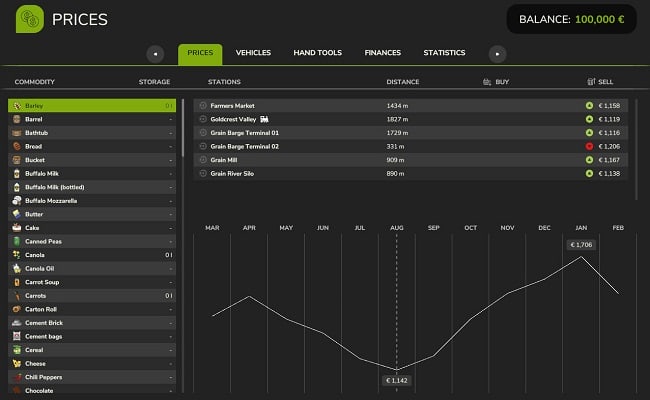
Task: Select the Grain Barge Terminal 01 station
Action: tap(245, 132)
